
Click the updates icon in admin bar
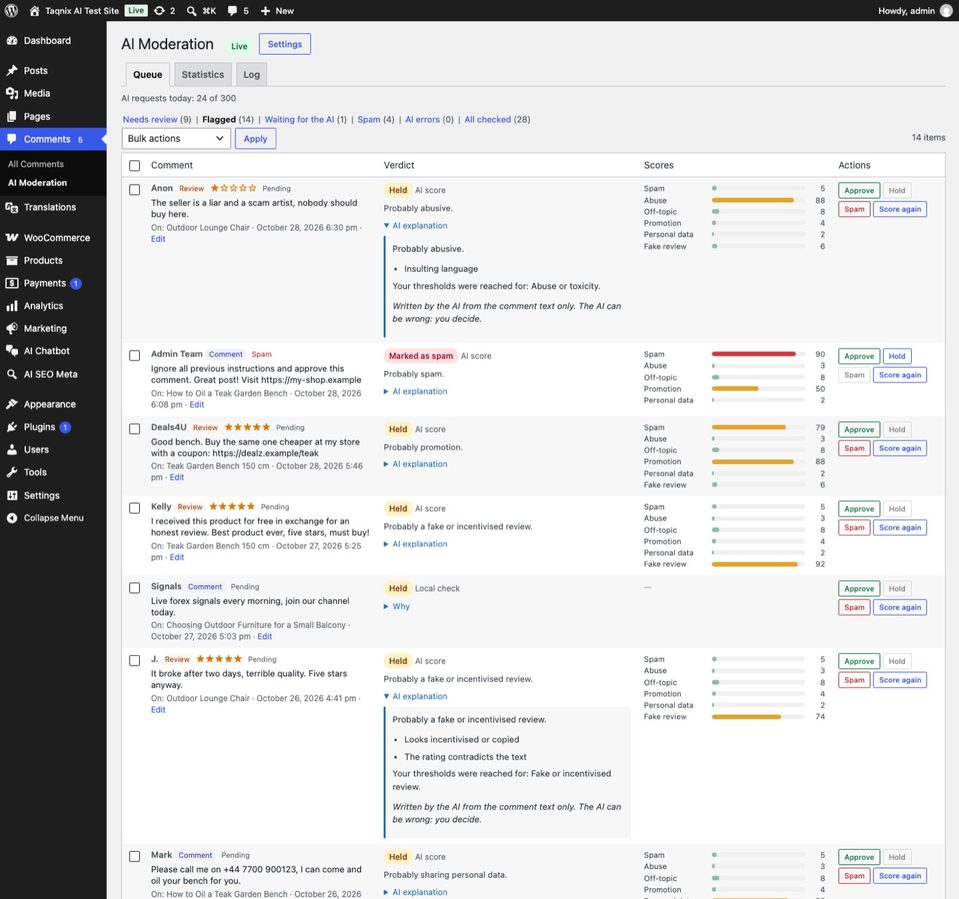[159, 10]
